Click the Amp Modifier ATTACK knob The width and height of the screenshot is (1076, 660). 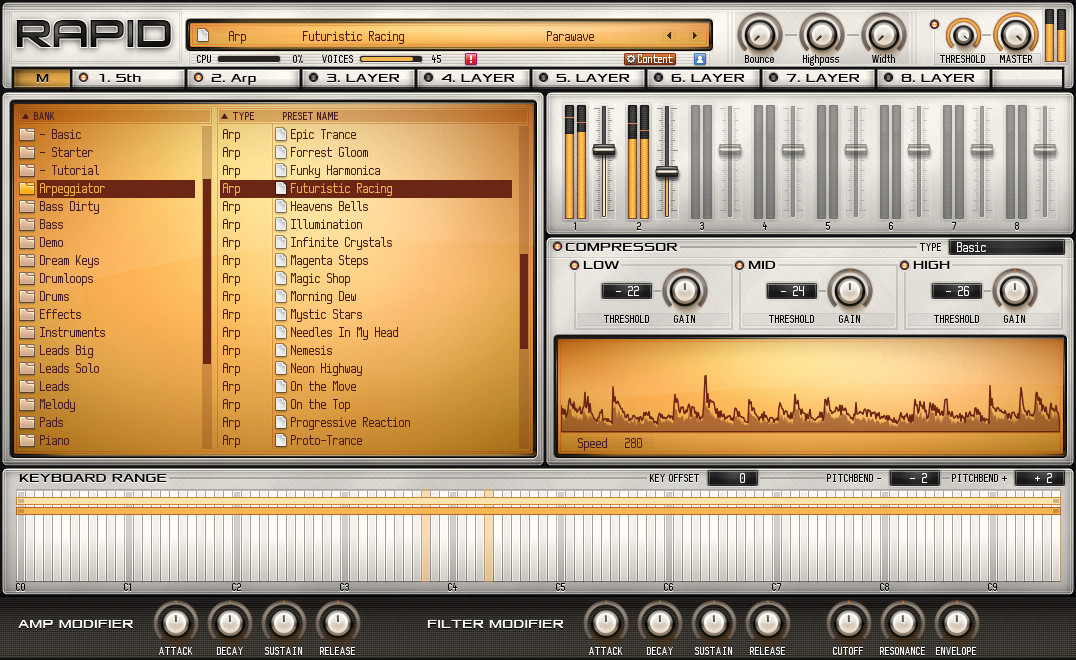click(x=176, y=623)
